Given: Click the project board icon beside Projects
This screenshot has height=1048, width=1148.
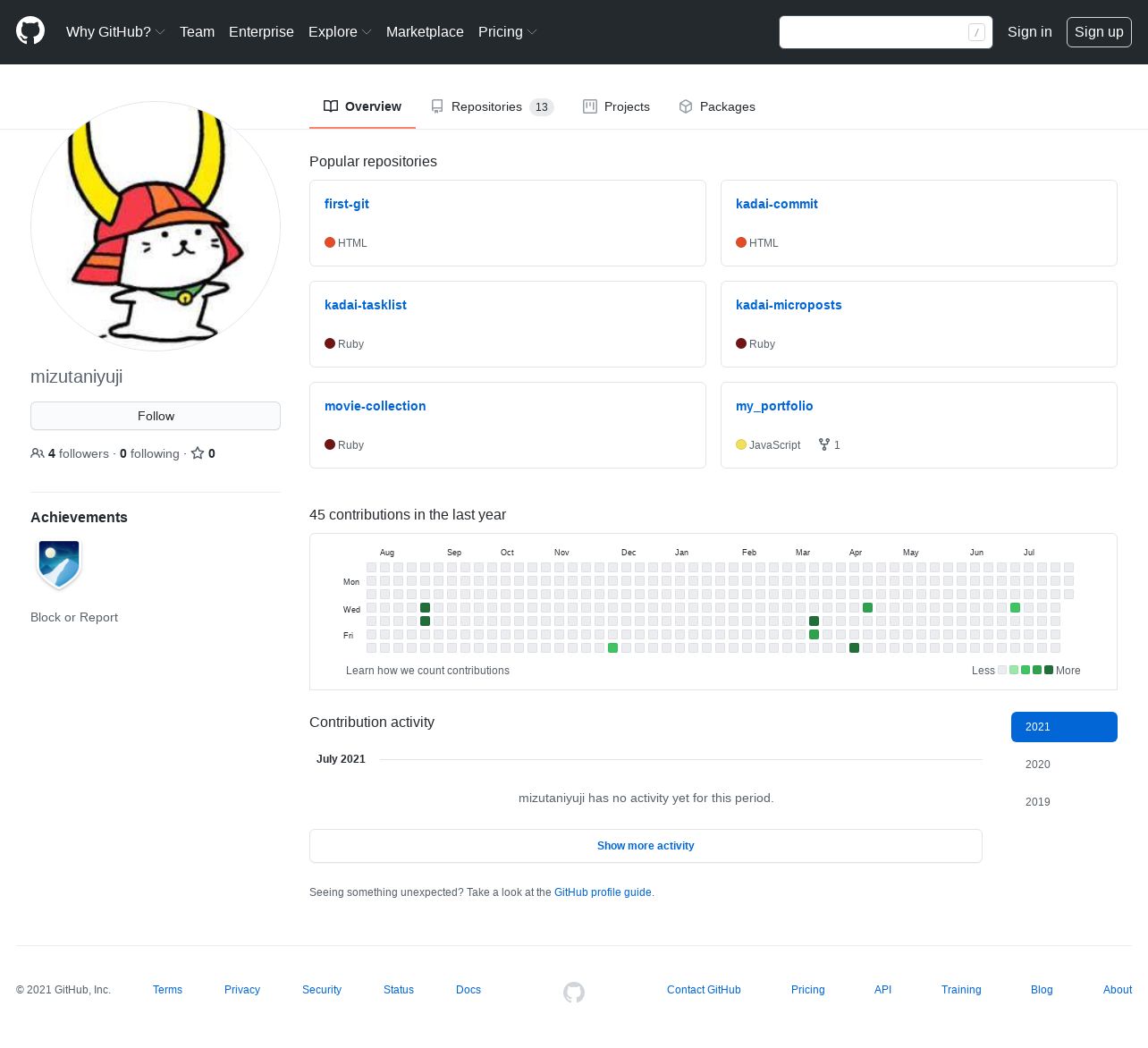Looking at the screenshot, I should 590,106.
